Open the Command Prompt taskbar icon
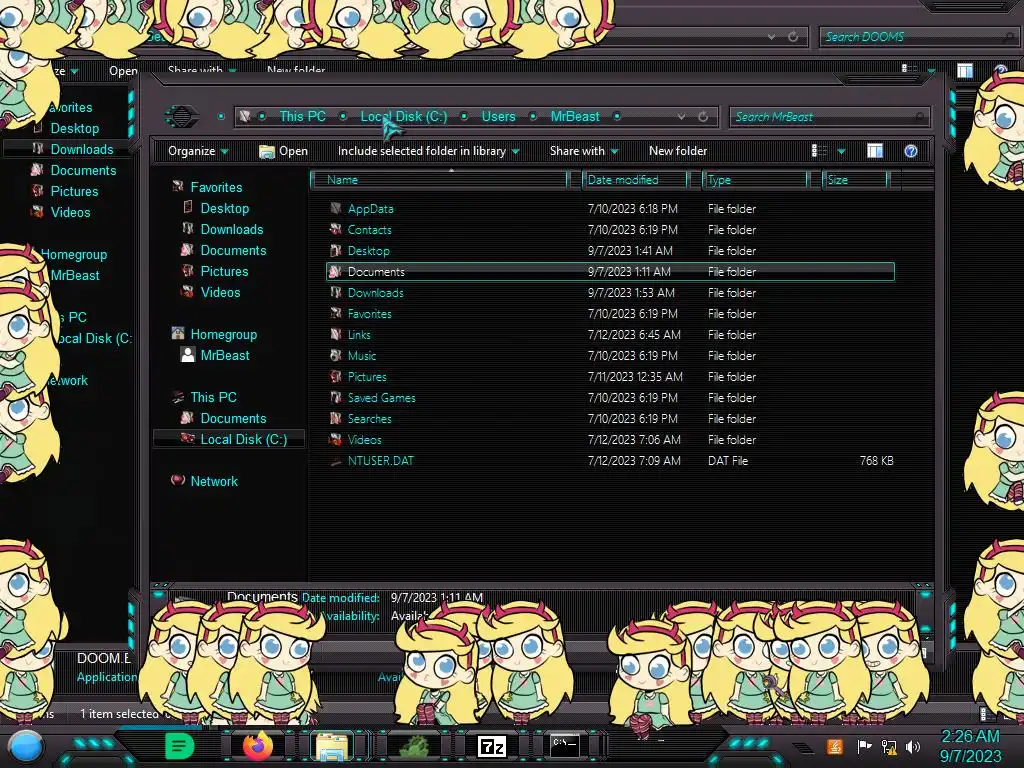Image resolution: width=1024 pixels, height=768 pixels. pos(565,745)
